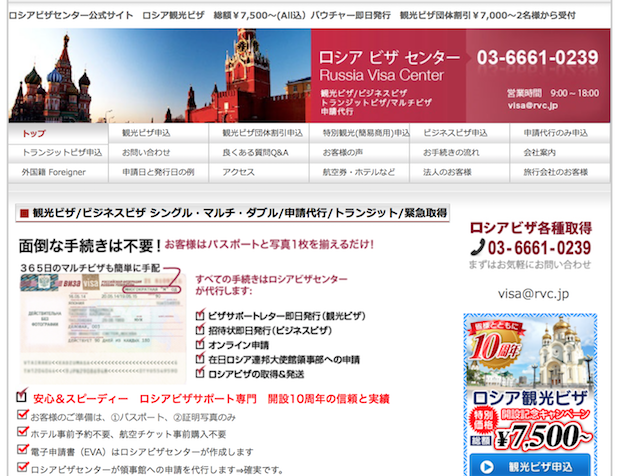Screen dimensions: 620x476
Task: Click visa@rvc.jp email link in sidebar
Action: pos(533,294)
